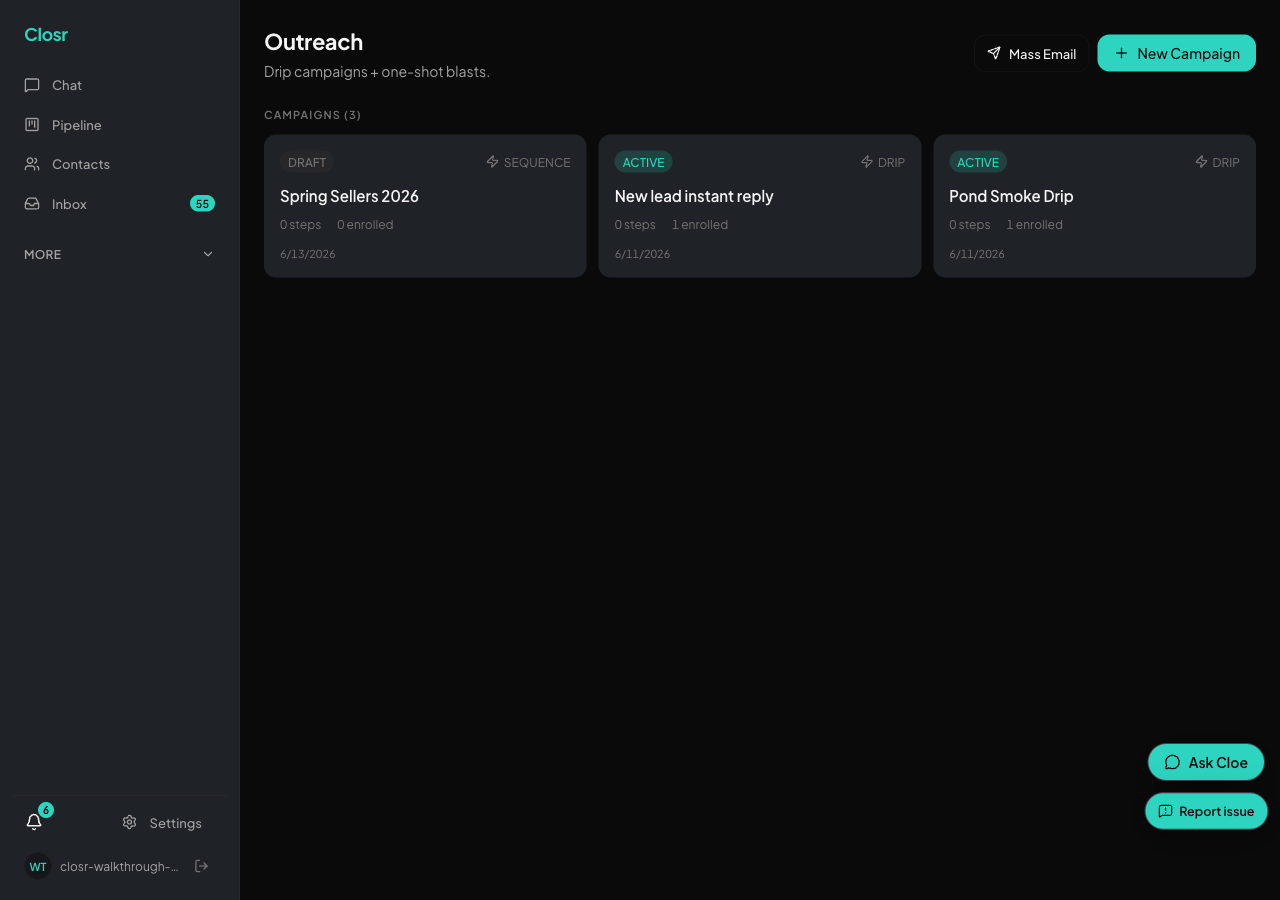Viewport: 1280px width, 900px height.
Task: Open Chat from the sidebar
Action: (119, 85)
